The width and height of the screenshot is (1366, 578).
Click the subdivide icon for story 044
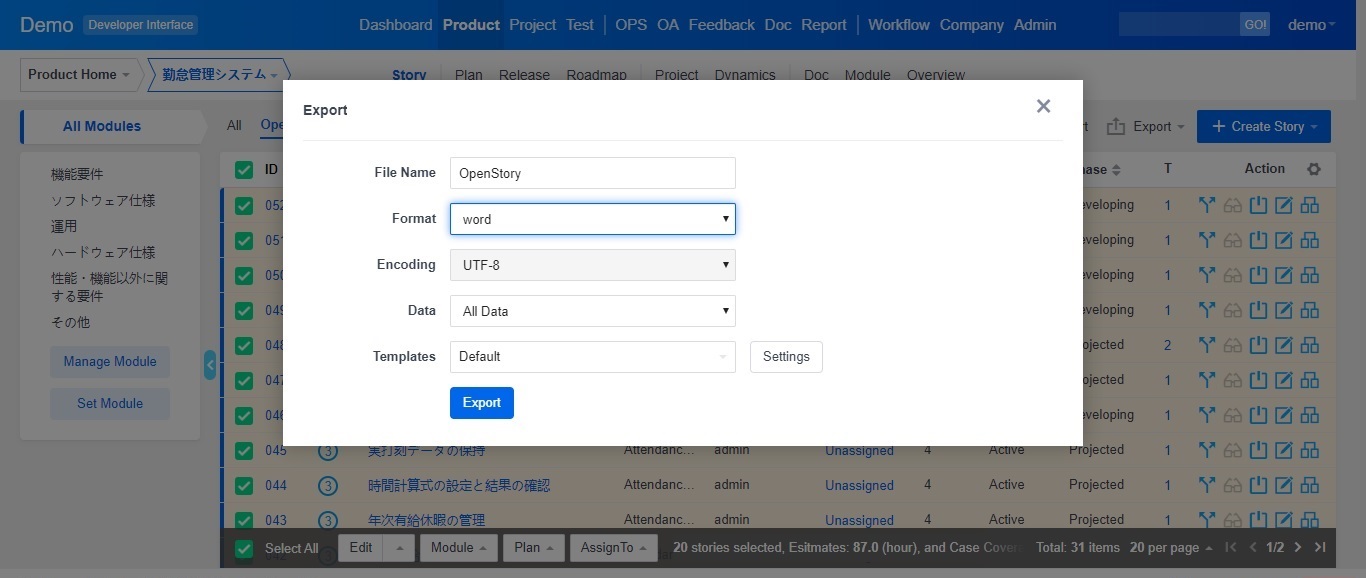[1309, 485]
